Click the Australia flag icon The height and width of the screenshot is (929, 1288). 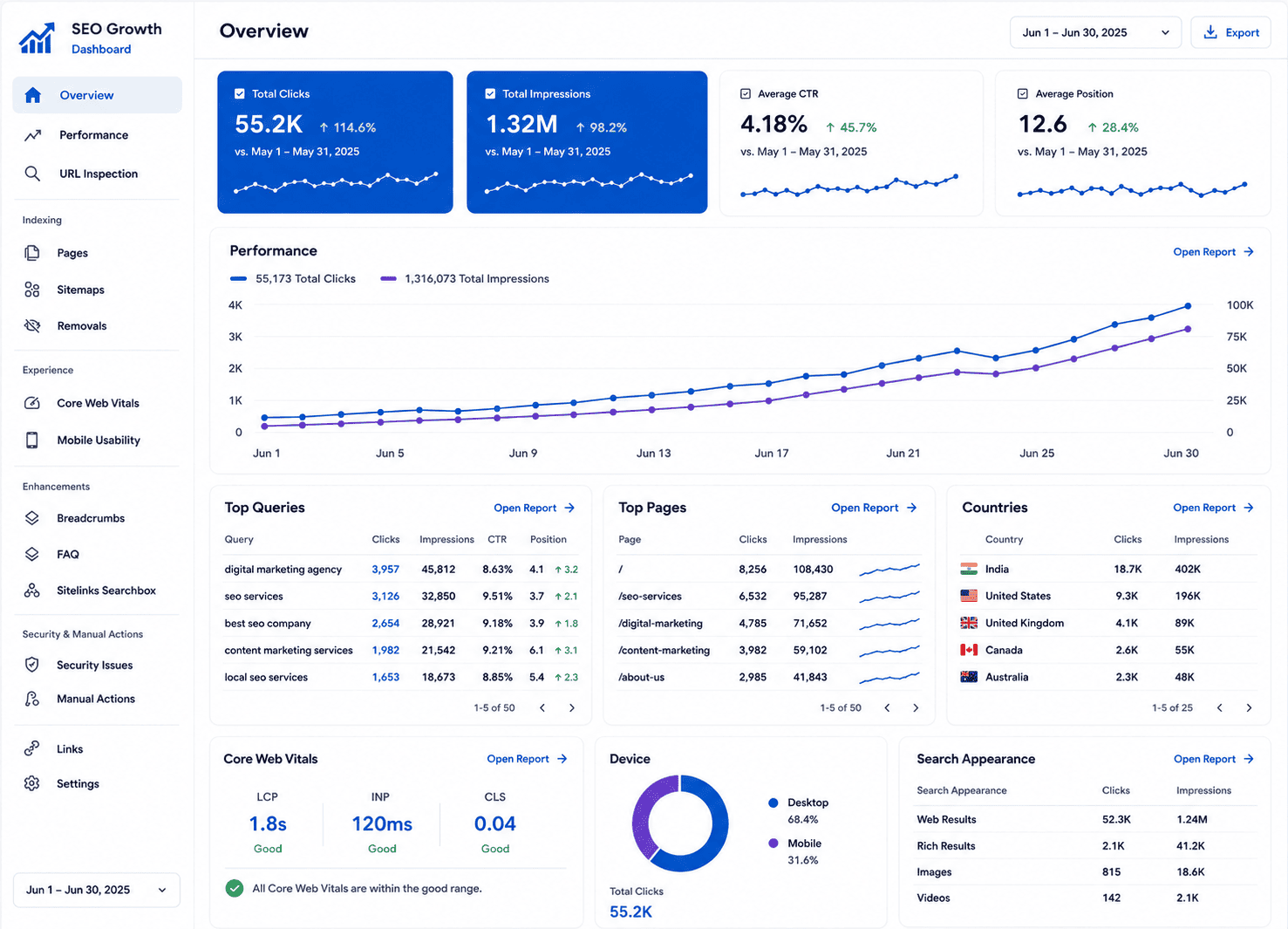(969, 677)
